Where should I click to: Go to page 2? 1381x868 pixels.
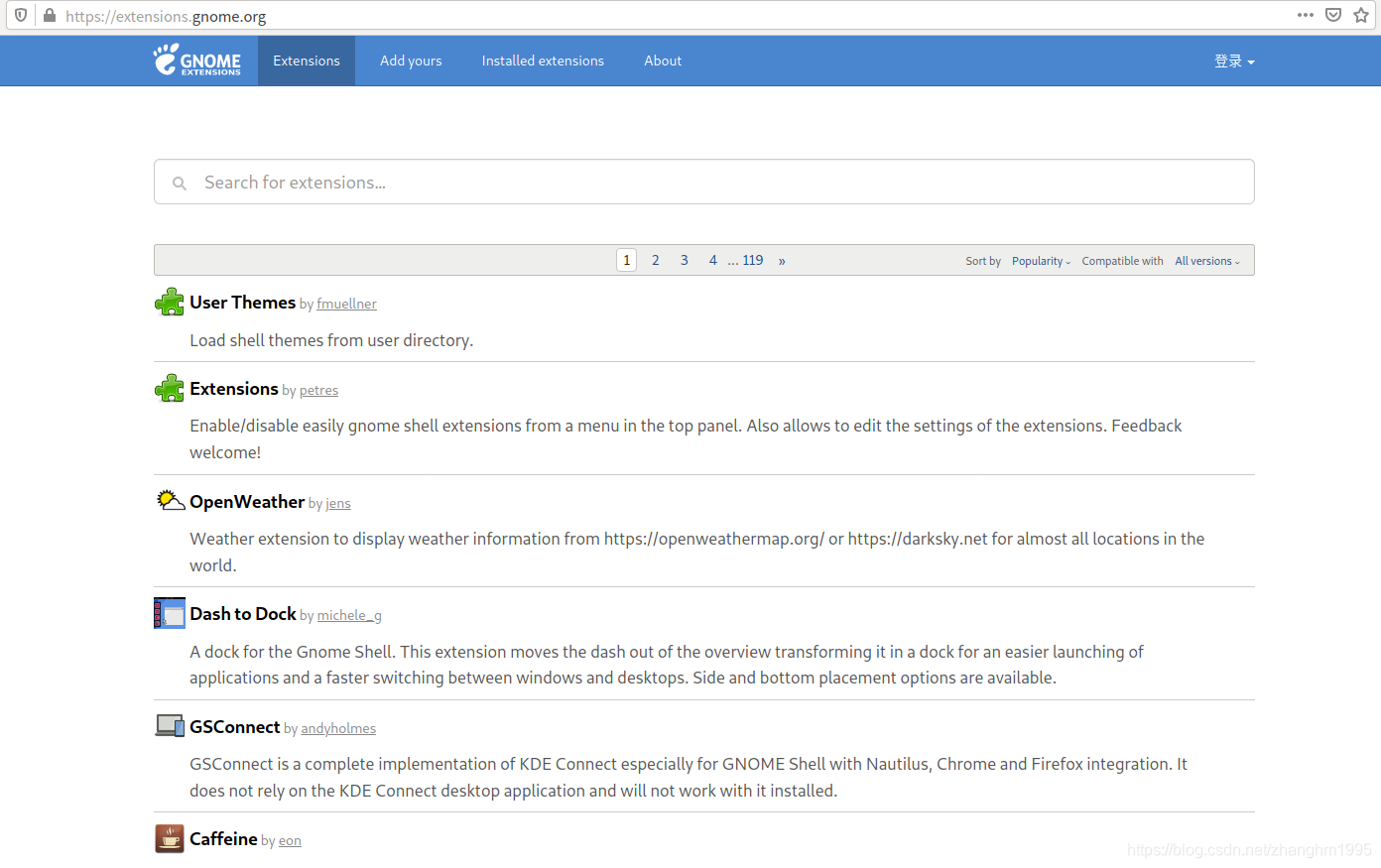[656, 260]
